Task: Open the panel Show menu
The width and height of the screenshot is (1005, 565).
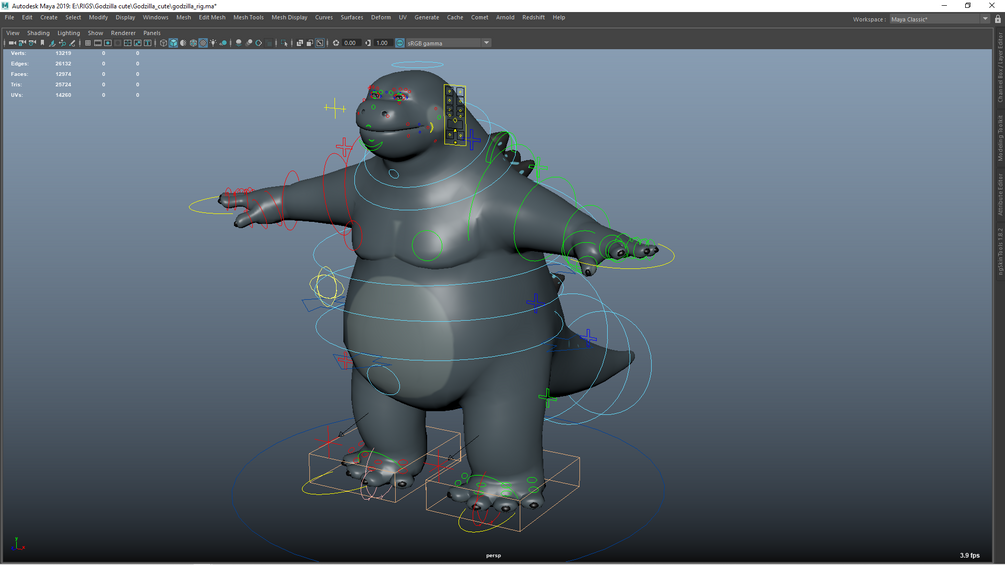Action: (95, 33)
